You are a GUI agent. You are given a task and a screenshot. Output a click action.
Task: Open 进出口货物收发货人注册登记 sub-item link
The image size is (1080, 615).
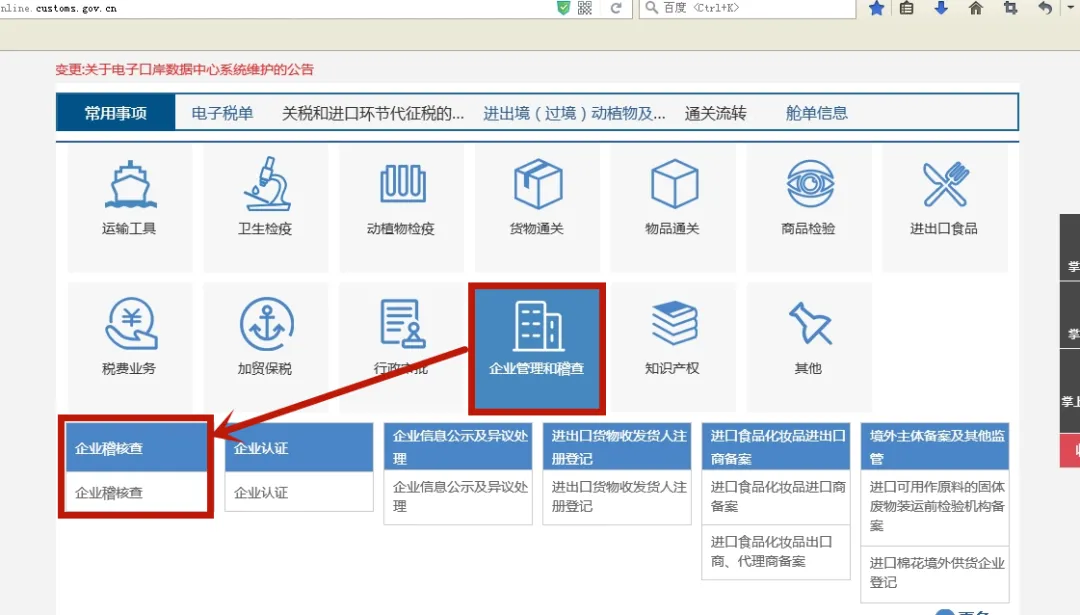[x=619, y=497]
